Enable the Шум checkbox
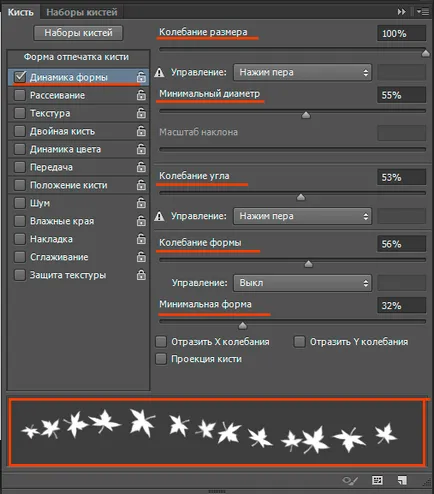 [20, 203]
